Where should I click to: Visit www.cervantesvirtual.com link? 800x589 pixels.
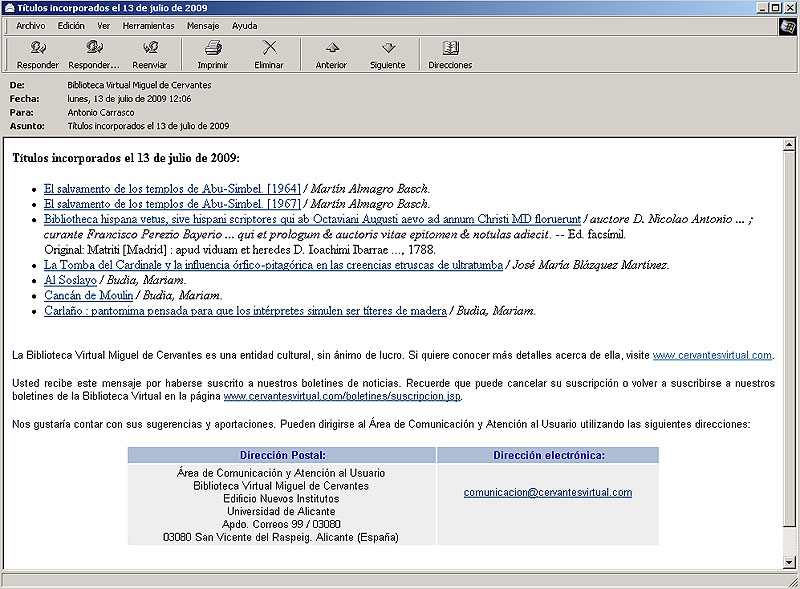pos(712,355)
